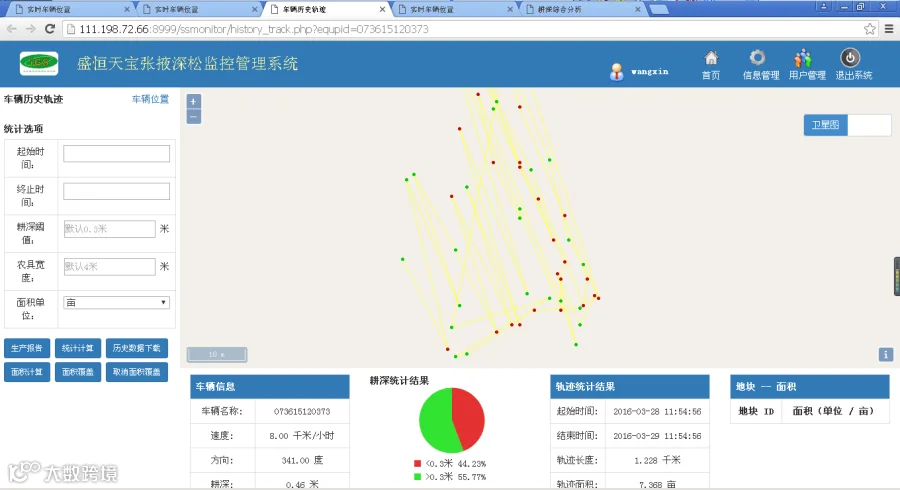Click the 1.228 千米 track length value
Screen dimensions: 900x490
tap(657, 460)
